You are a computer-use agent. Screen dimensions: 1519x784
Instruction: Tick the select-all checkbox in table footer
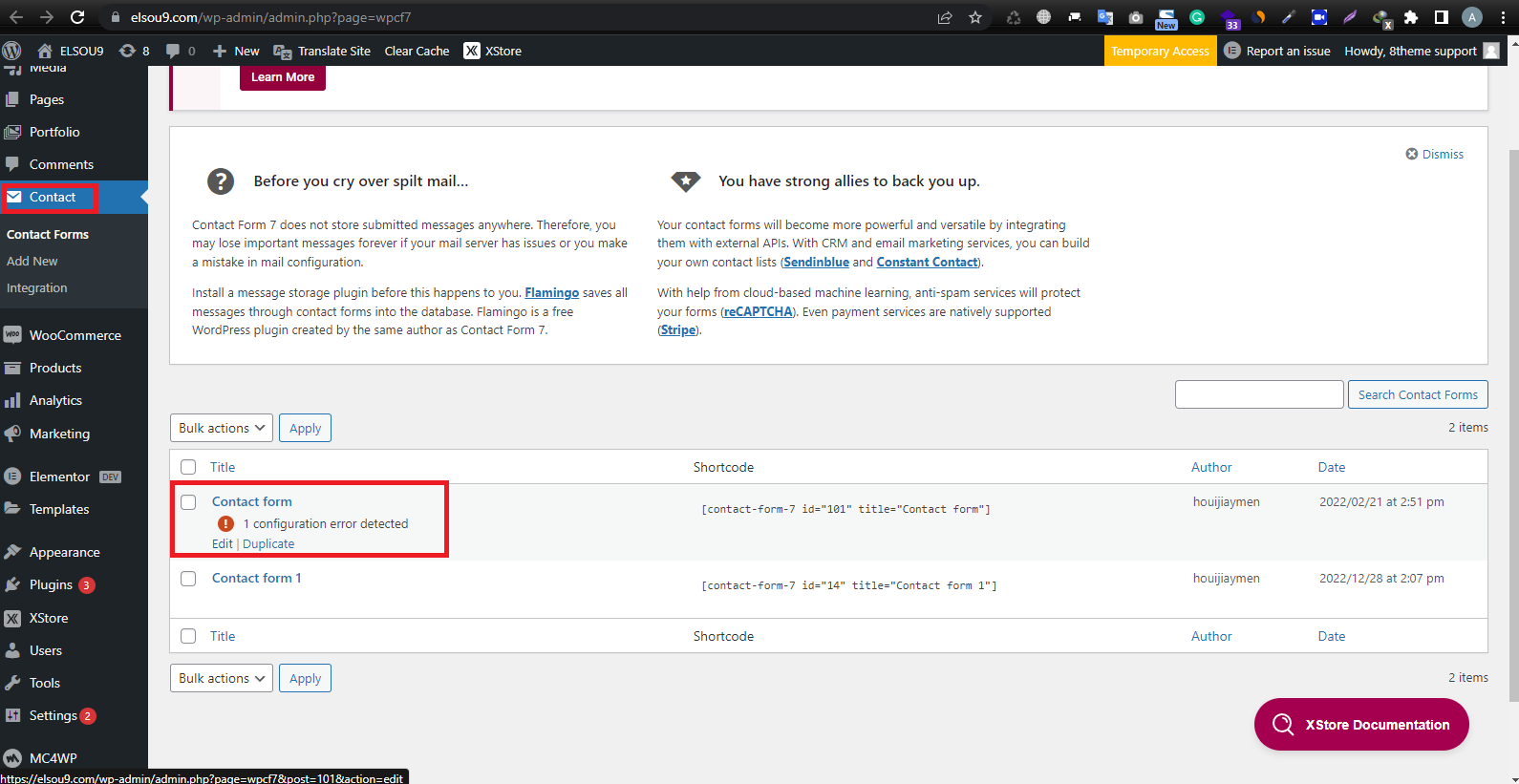[188, 636]
